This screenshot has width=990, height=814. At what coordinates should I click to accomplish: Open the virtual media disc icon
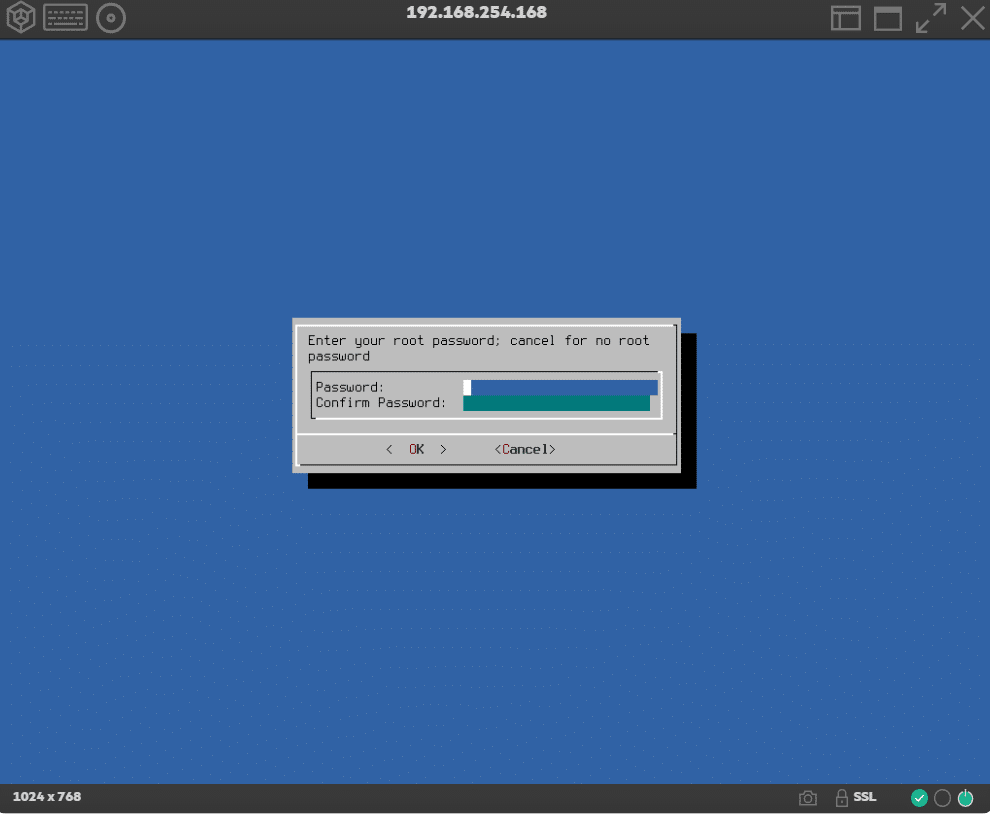(111, 18)
